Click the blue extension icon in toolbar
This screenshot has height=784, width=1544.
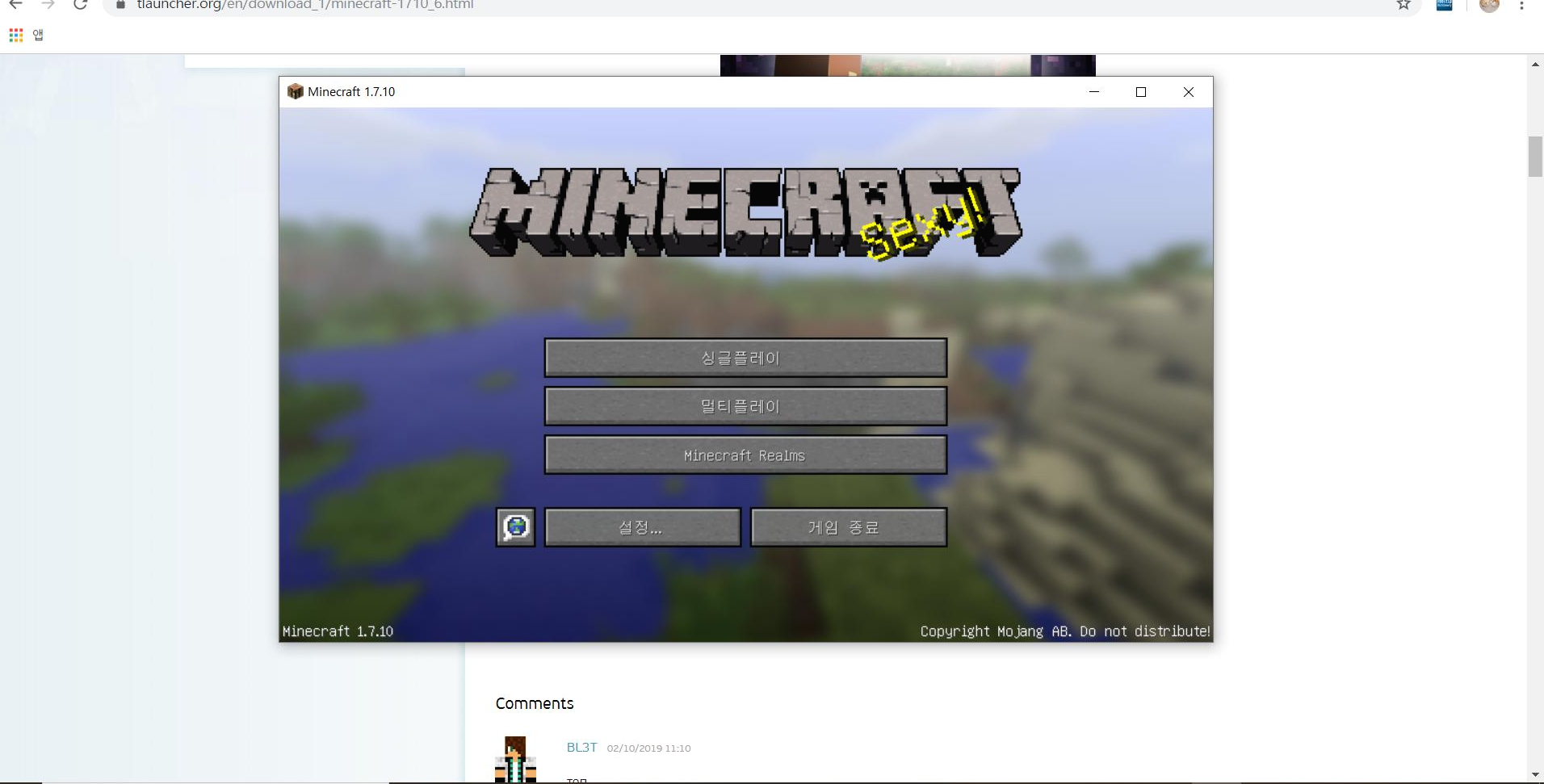click(1445, 5)
